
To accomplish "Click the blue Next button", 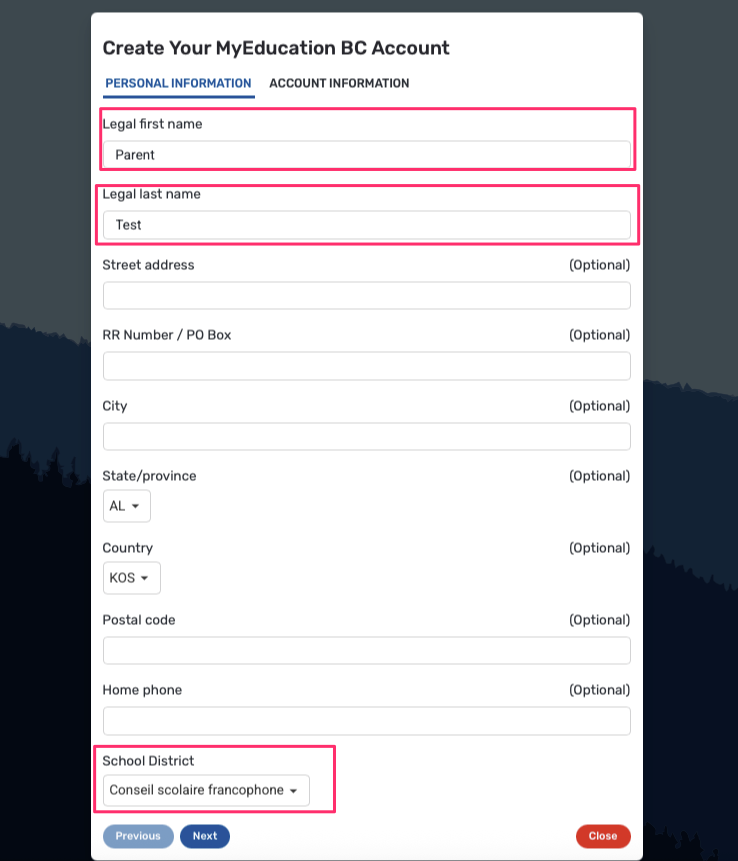I will pos(205,836).
